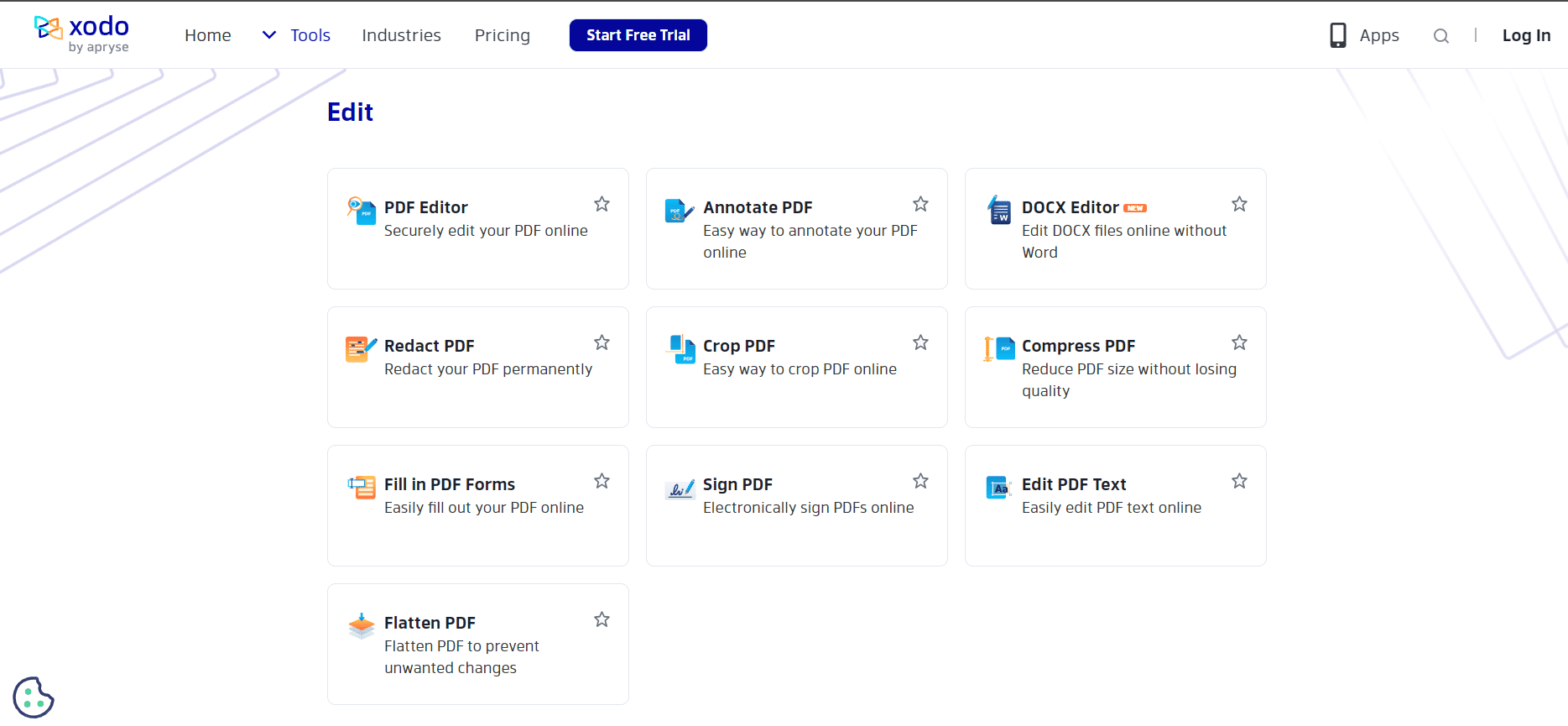Star the Annotate PDF tool
Screen dimensions: 1568x726
pyautogui.click(x=920, y=204)
